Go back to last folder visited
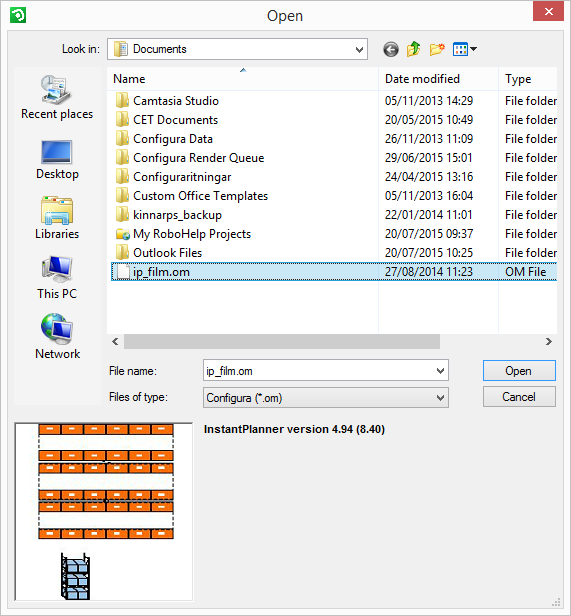Image resolution: width=571 pixels, height=616 pixels. 391,50
